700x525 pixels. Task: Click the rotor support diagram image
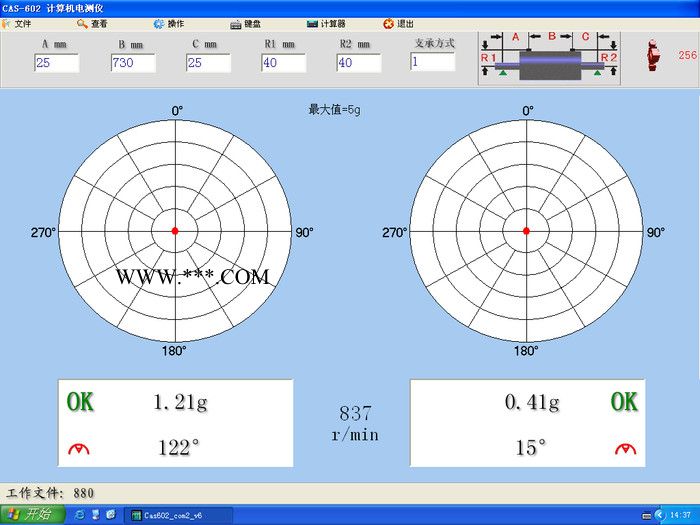pos(550,54)
